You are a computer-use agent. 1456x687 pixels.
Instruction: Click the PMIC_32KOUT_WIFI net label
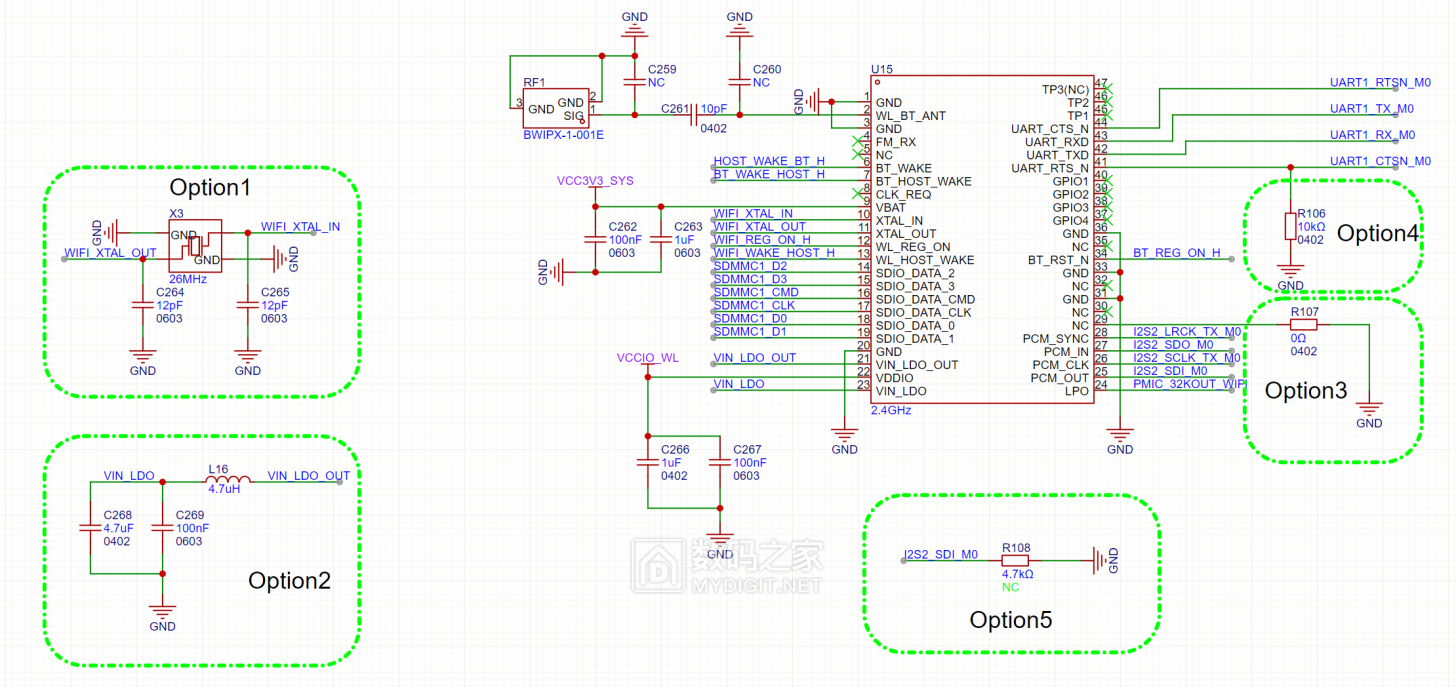tap(1189, 384)
